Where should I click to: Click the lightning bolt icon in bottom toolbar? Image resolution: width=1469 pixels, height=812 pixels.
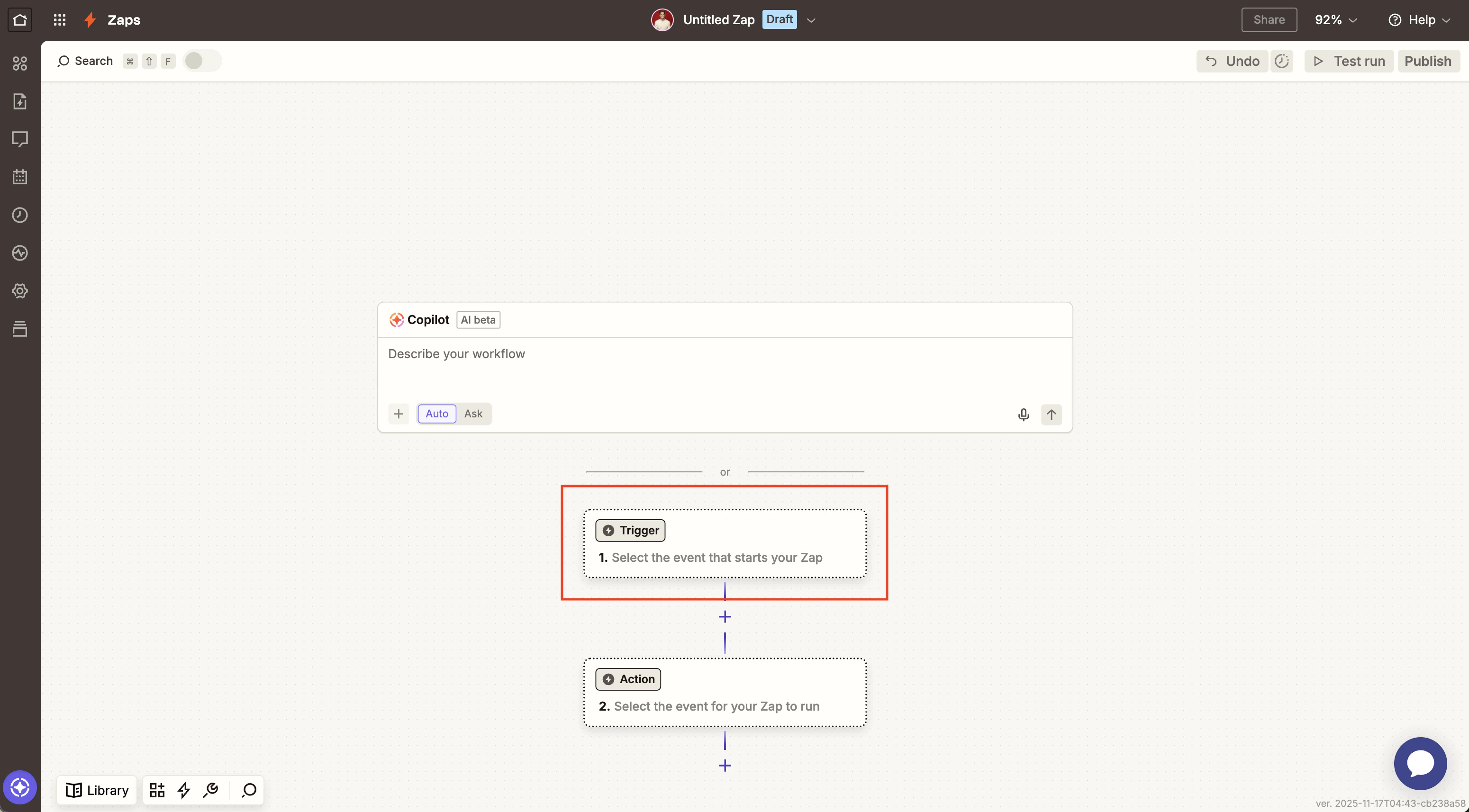(x=184, y=790)
